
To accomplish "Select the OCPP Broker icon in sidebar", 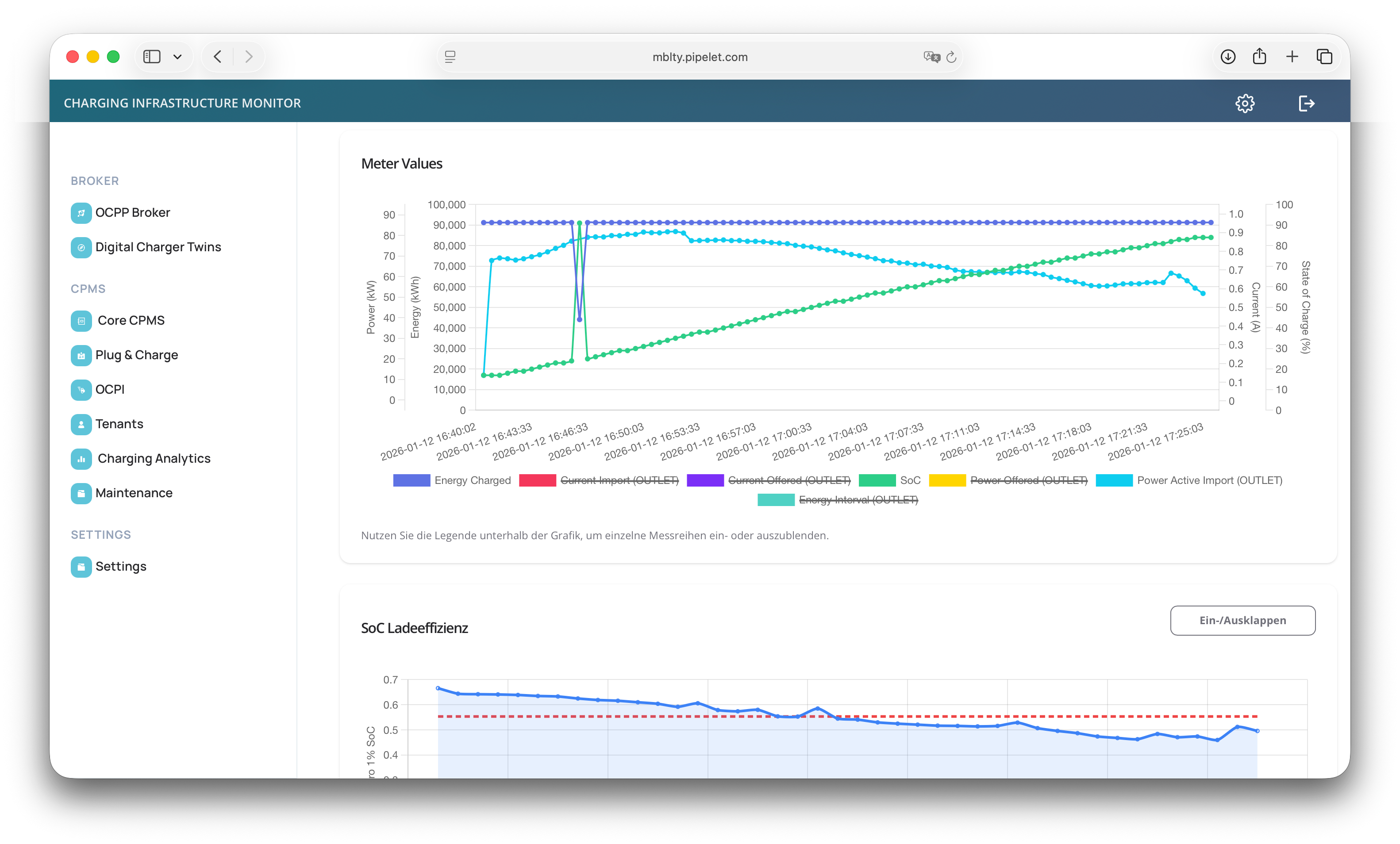I will [81, 212].
